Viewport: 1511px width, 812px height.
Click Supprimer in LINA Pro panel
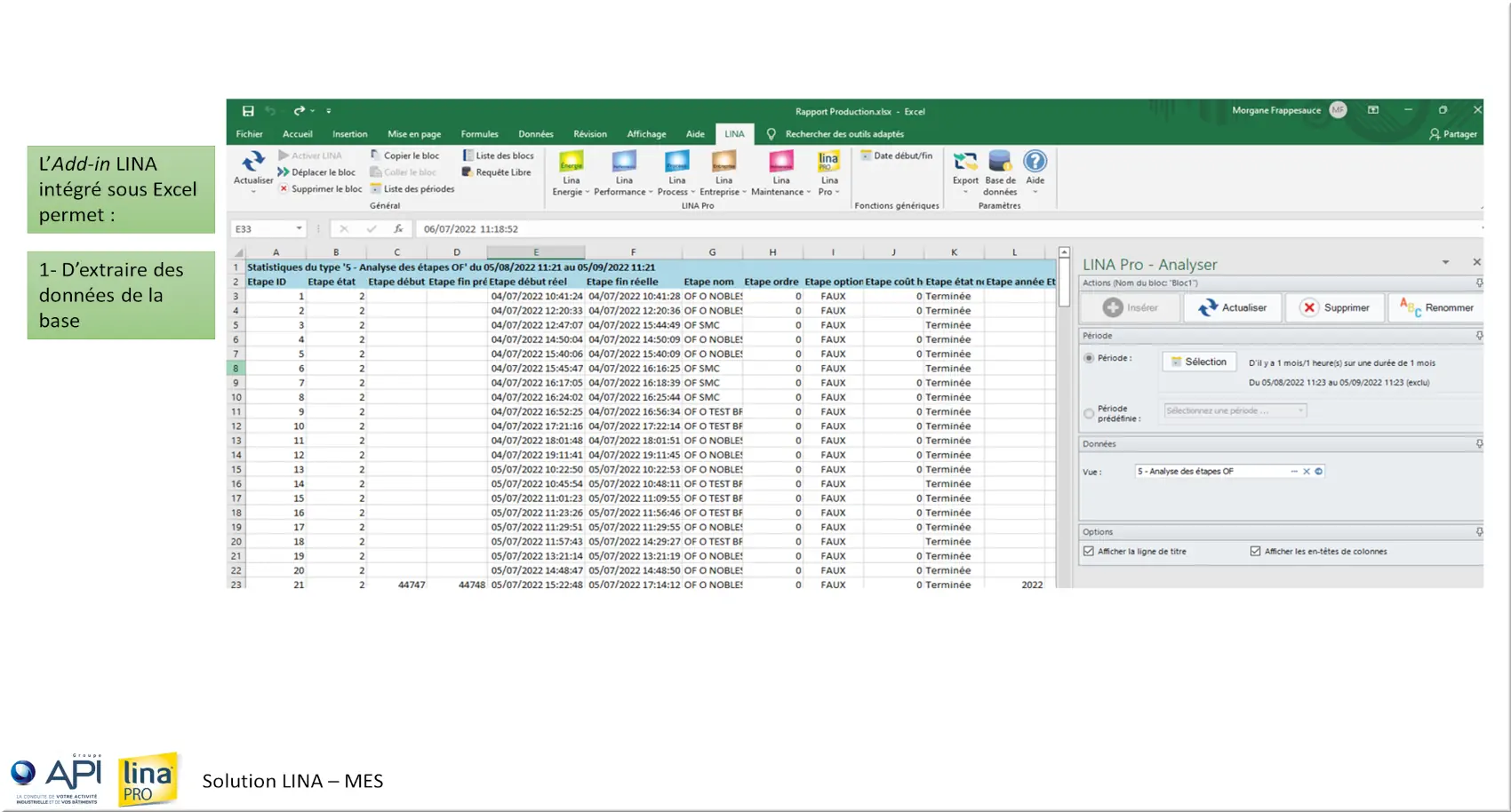(x=1334, y=307)
